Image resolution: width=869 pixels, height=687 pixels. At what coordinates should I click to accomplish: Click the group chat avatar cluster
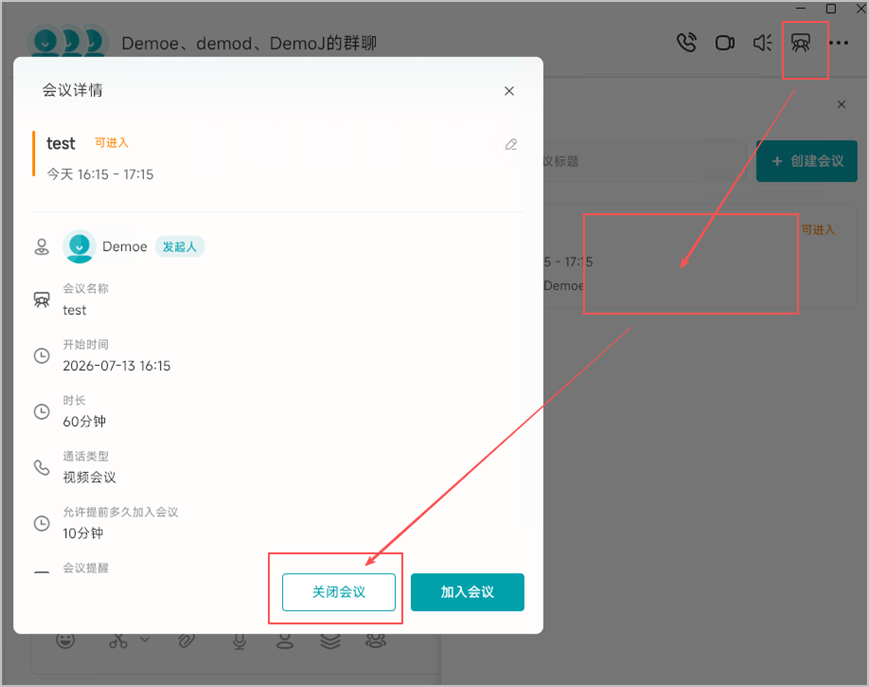coord(68,42)
